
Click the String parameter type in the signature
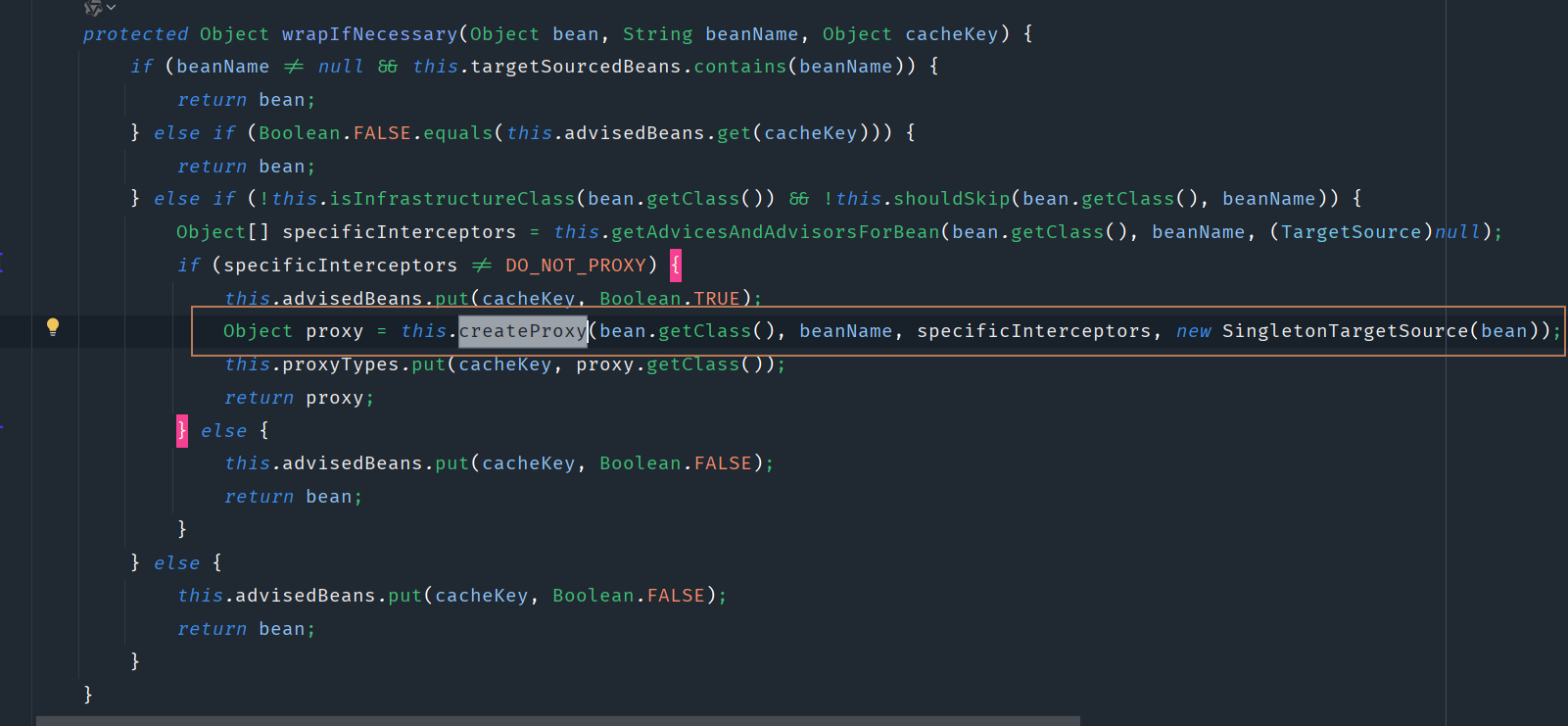[x=658, y=34]
